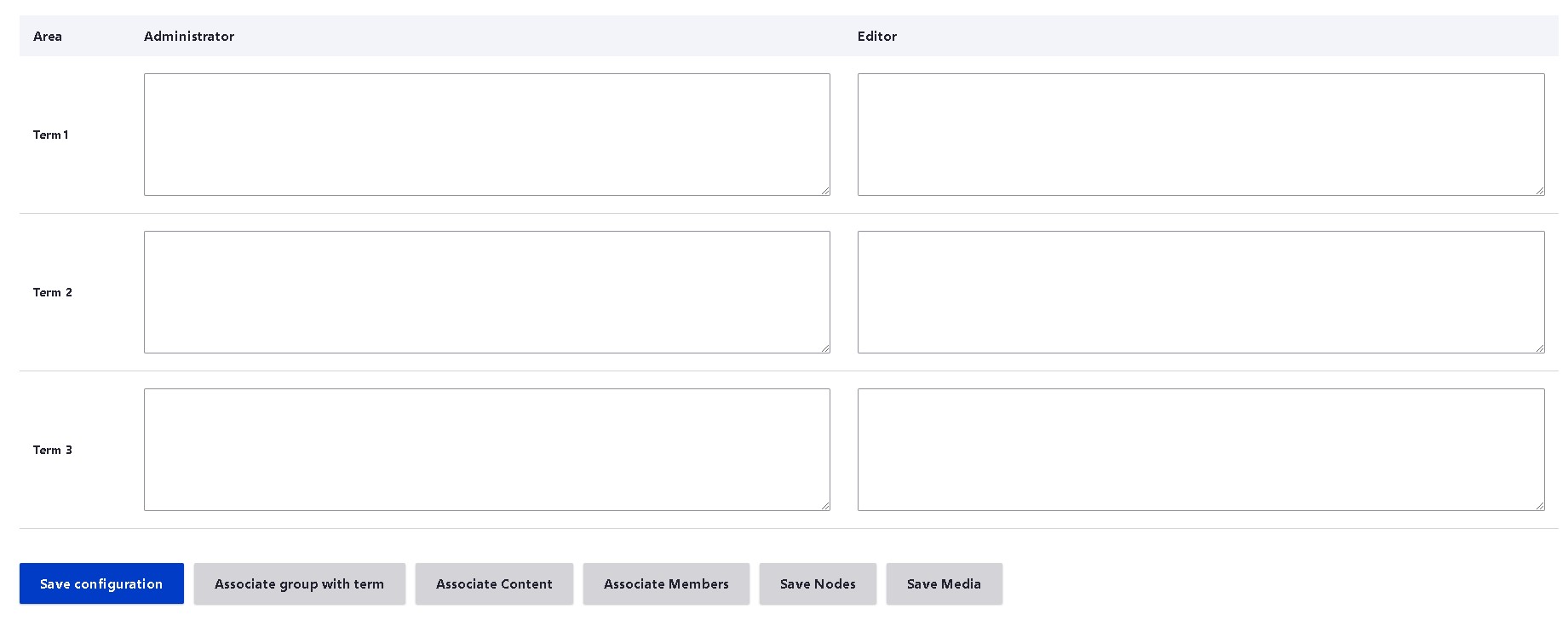Click into Term 2 Administrator text area
This screenshot has width=1568, height=632.
point(486,292)
